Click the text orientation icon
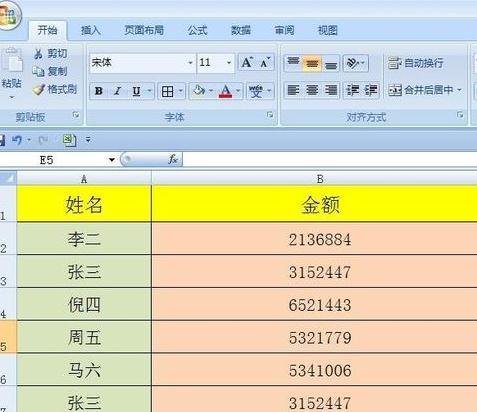This screenshot has height=412, width=477. tap(353, 62)
